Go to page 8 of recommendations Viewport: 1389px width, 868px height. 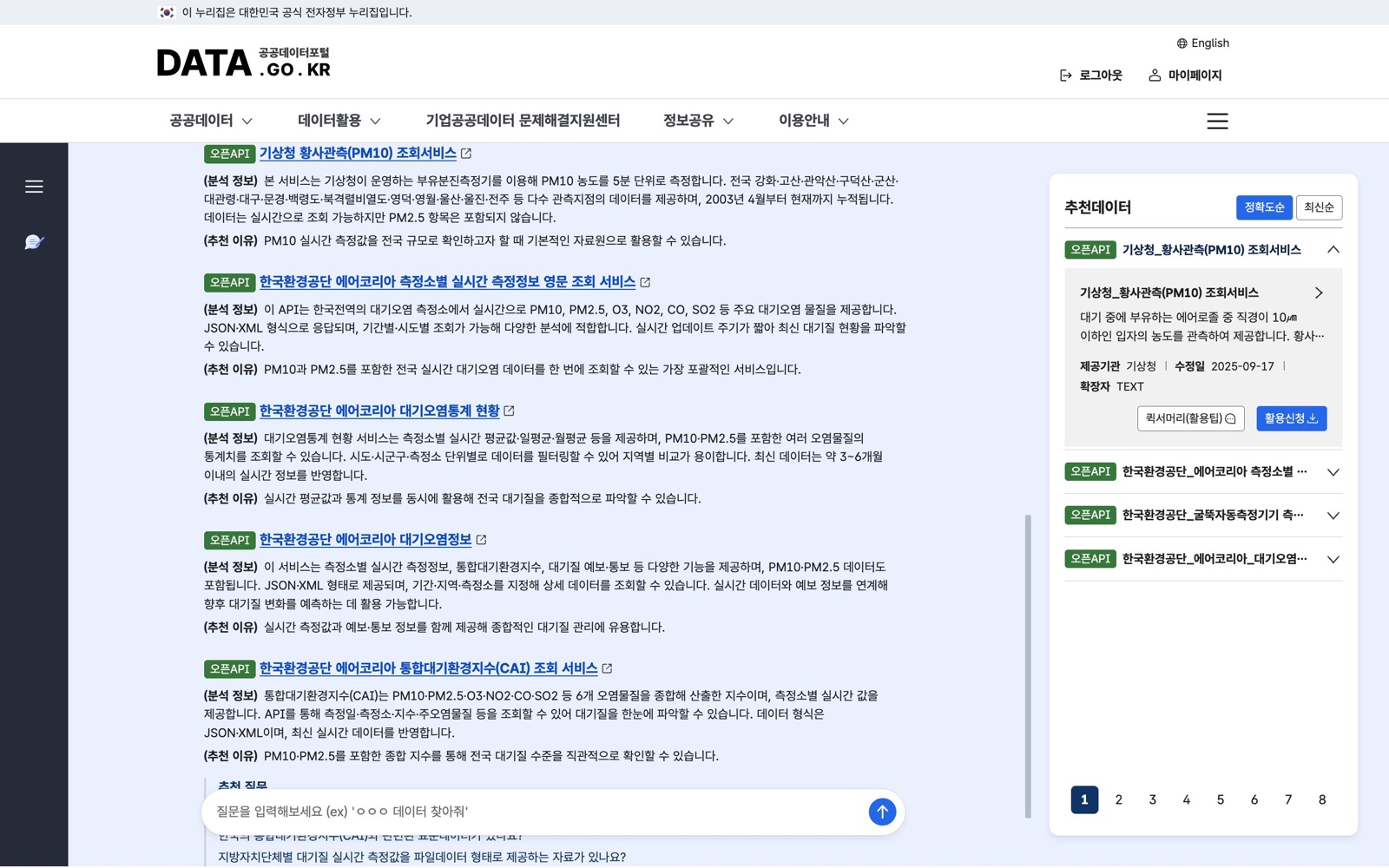1322,800
